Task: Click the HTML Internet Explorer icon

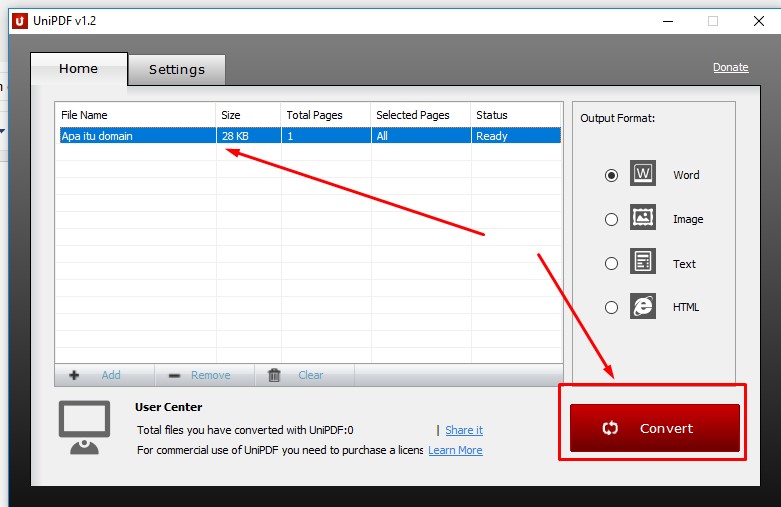Action: (643, 305)
